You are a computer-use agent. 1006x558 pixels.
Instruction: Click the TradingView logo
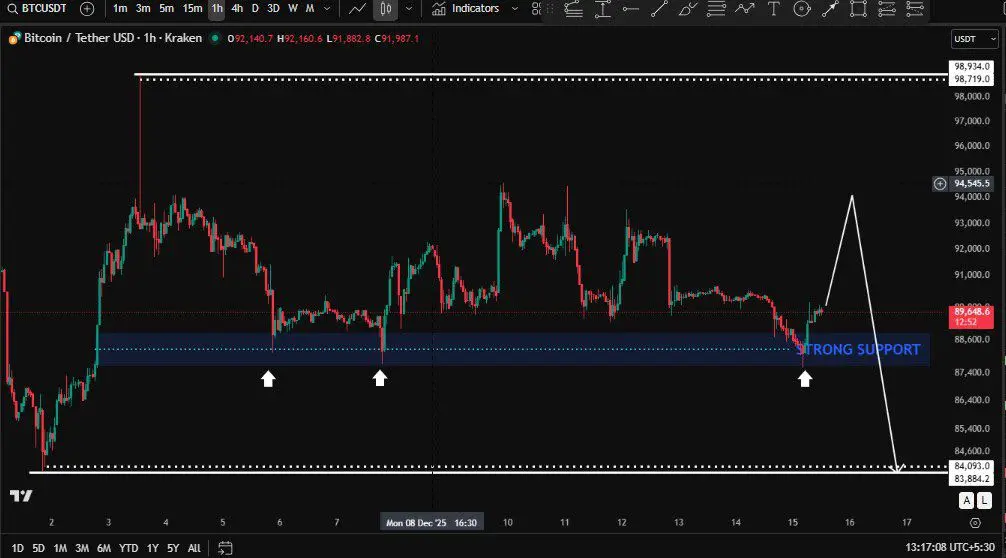pyautogui.click(x=21, y=496)
